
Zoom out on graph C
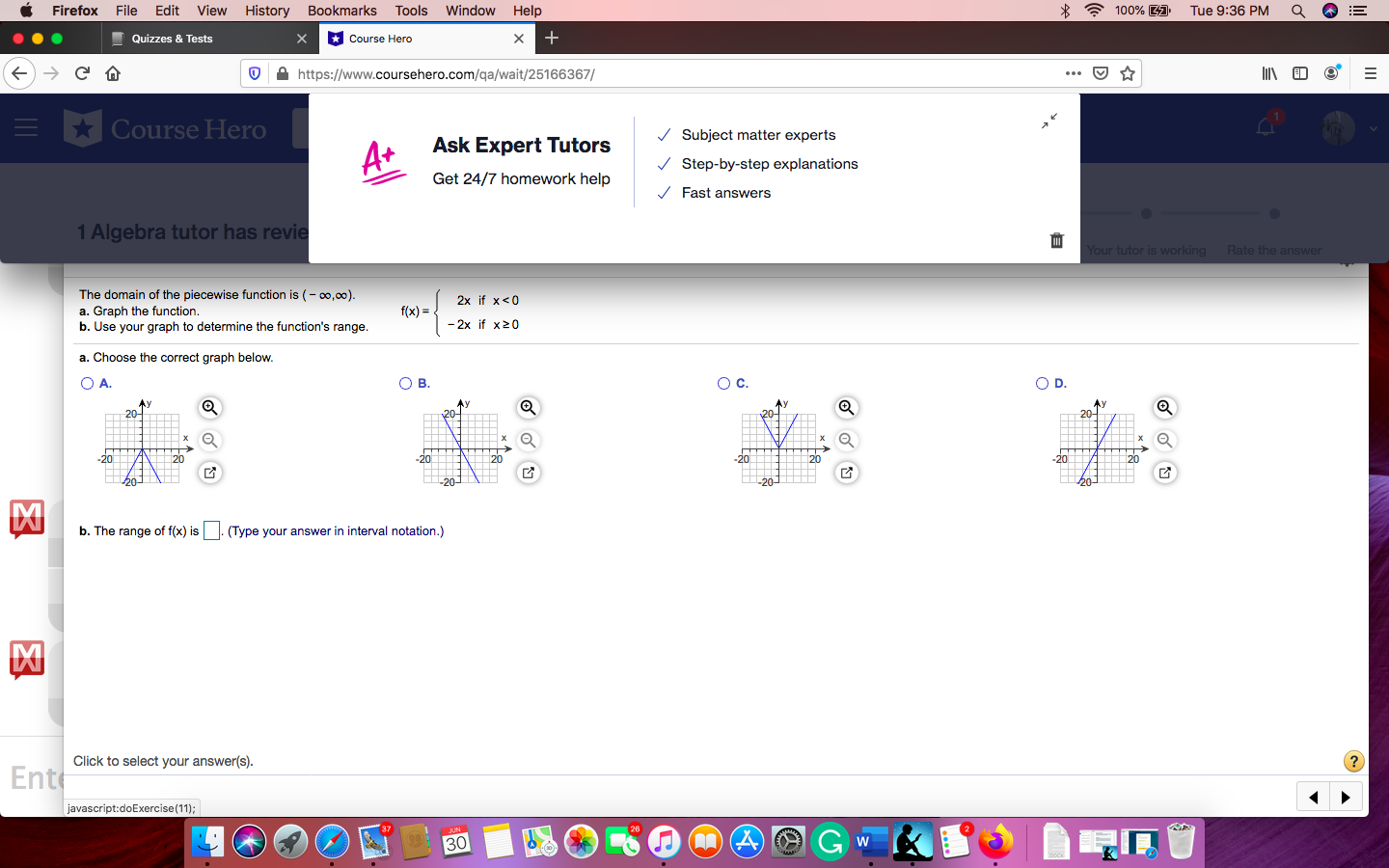846,441
